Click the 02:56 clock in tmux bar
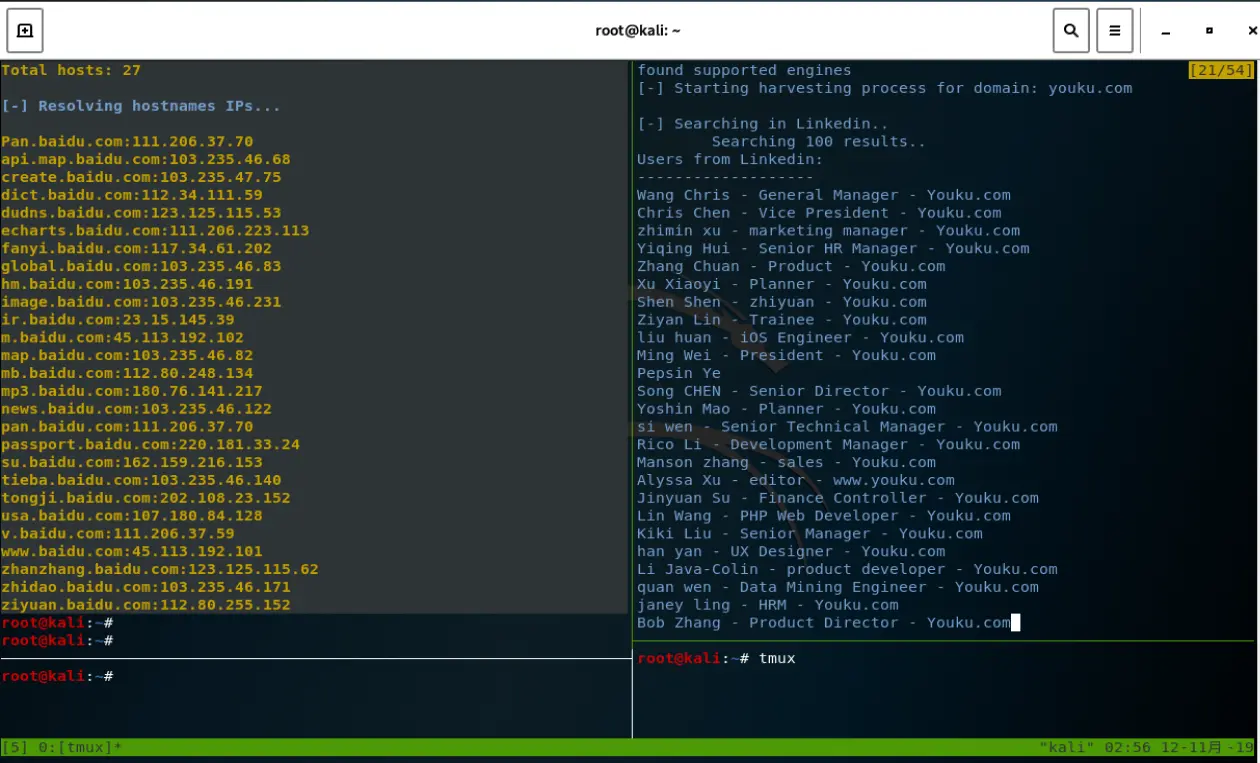The height and width of the screenshot is (763, 1260). (x=1127, y=747)
